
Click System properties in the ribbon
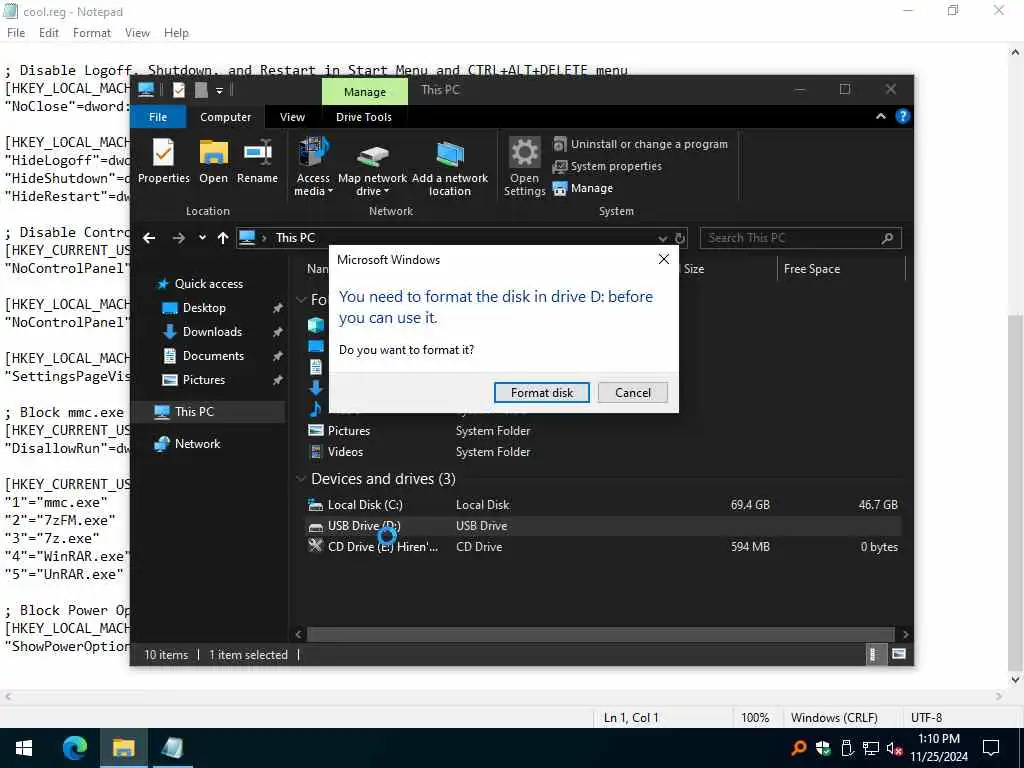coord(607,166)
